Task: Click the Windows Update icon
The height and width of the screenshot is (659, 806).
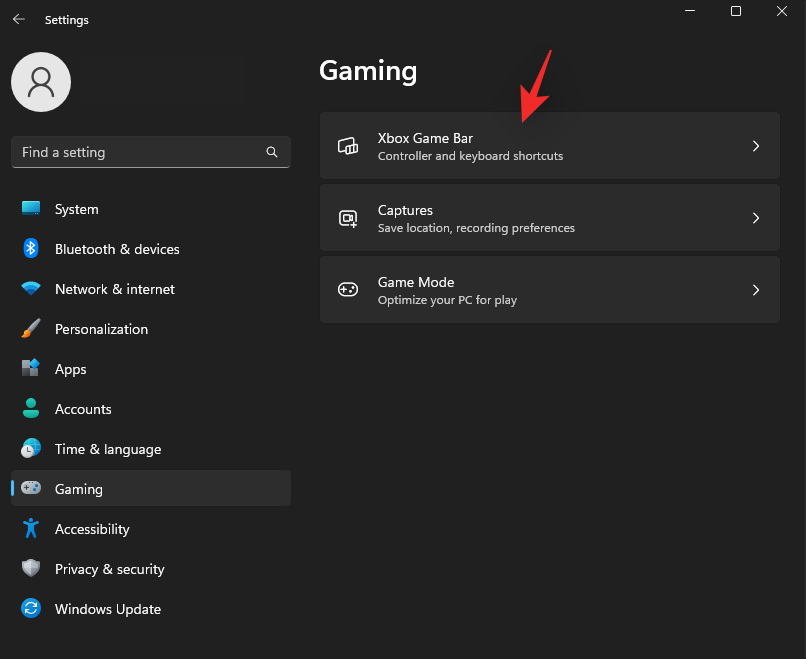Action: (x=30, y=609)
